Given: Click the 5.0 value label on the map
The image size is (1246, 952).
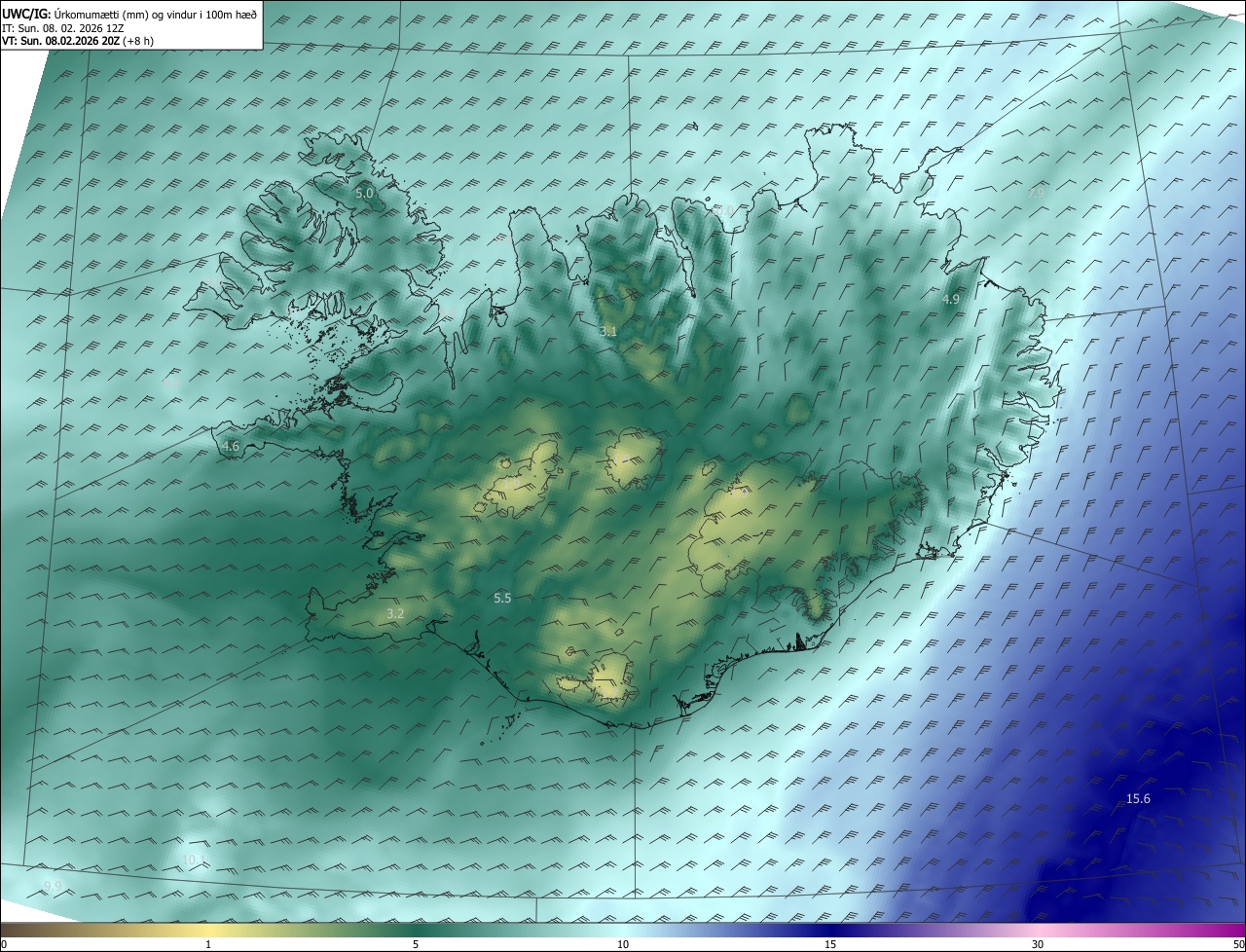Looking at the screenshot, I should [x=364, y=194].
